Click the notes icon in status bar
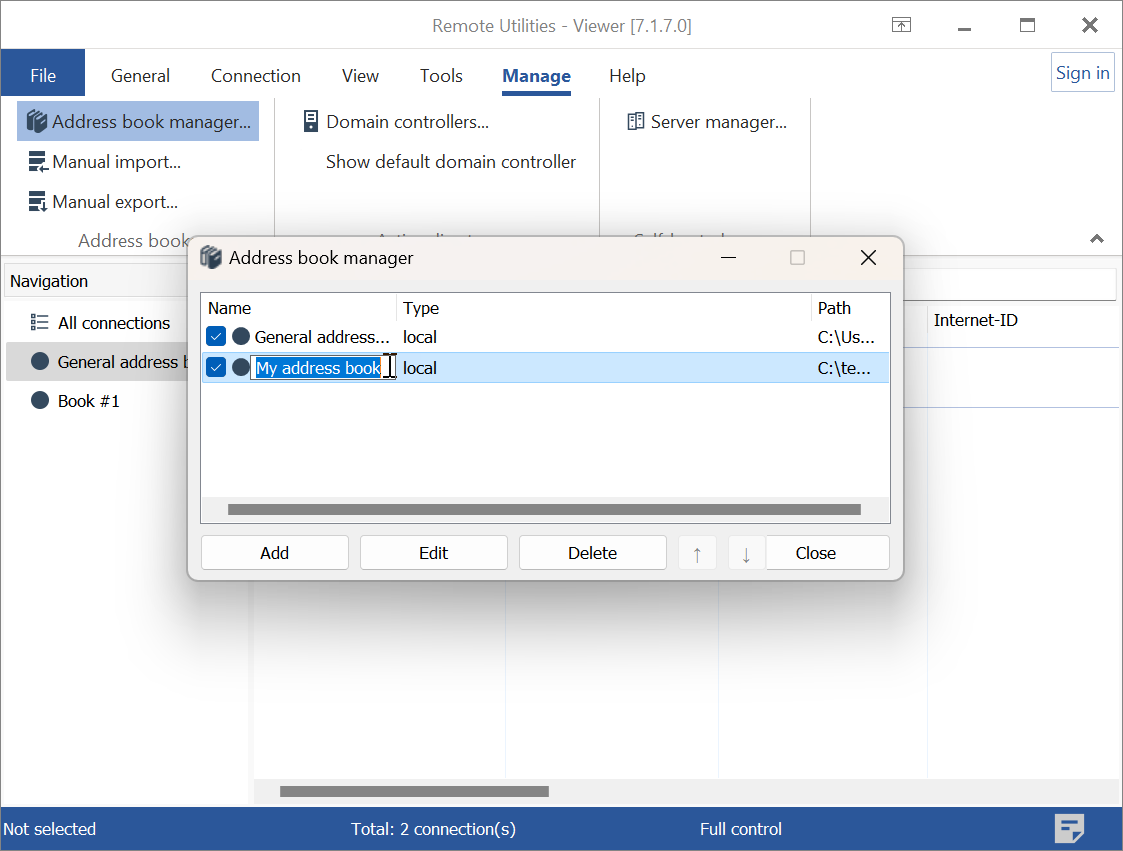Viewport: 1123px width, 851px height. pos(1070,828)
